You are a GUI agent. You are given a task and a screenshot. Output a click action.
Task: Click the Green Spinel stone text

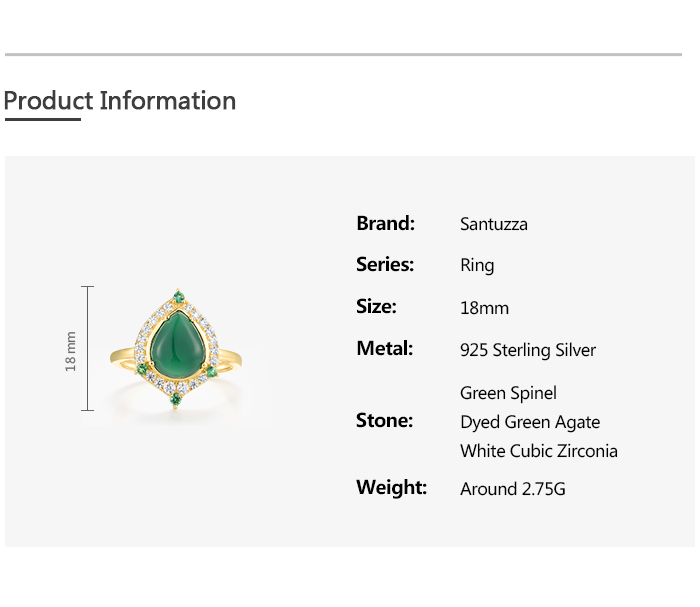pyautogui.click(x=508, y=393)
